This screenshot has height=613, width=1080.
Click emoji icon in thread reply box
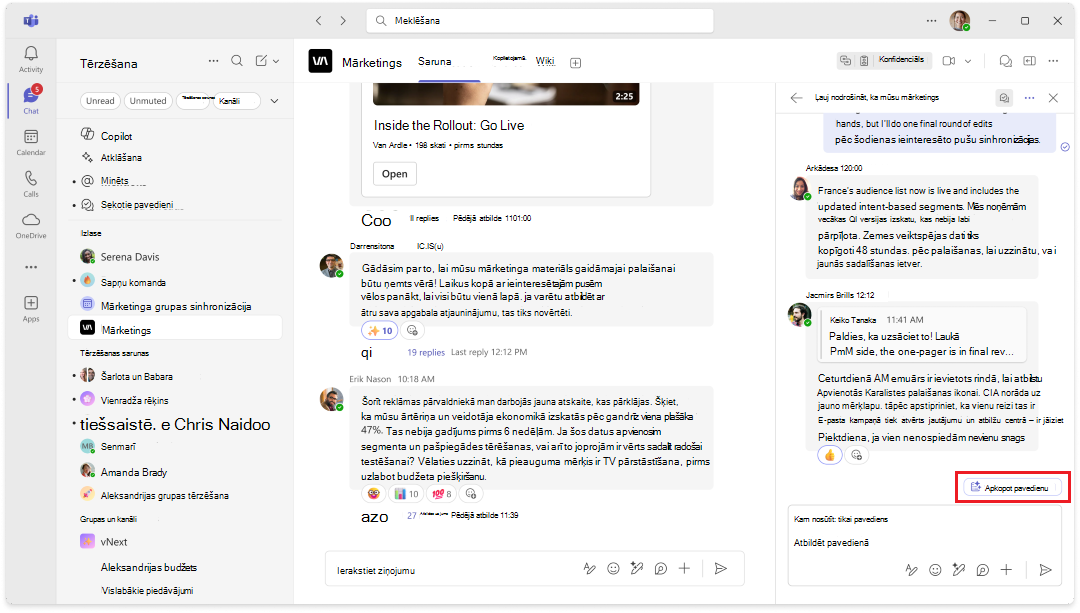(x=935, y=570)
